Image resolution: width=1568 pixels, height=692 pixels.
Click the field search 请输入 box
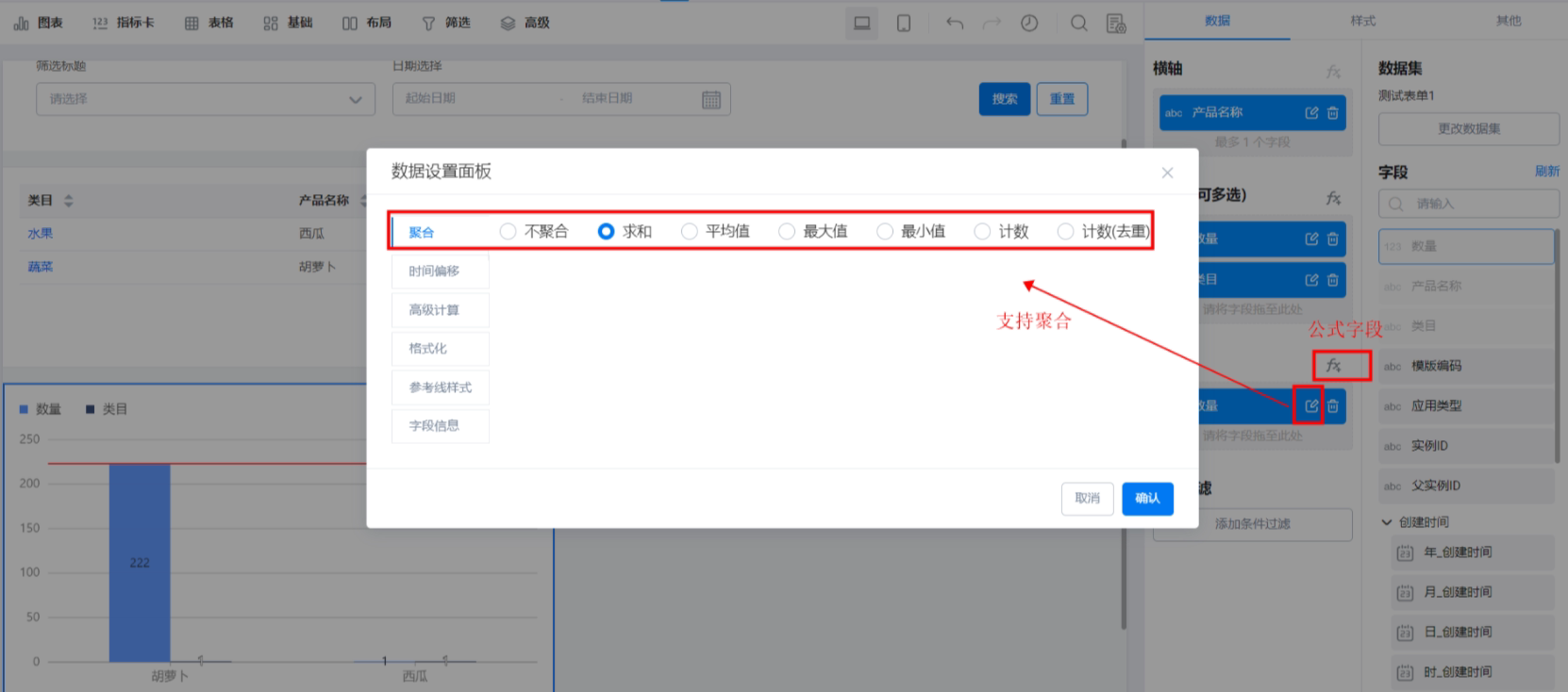[x=1469, y=204]
